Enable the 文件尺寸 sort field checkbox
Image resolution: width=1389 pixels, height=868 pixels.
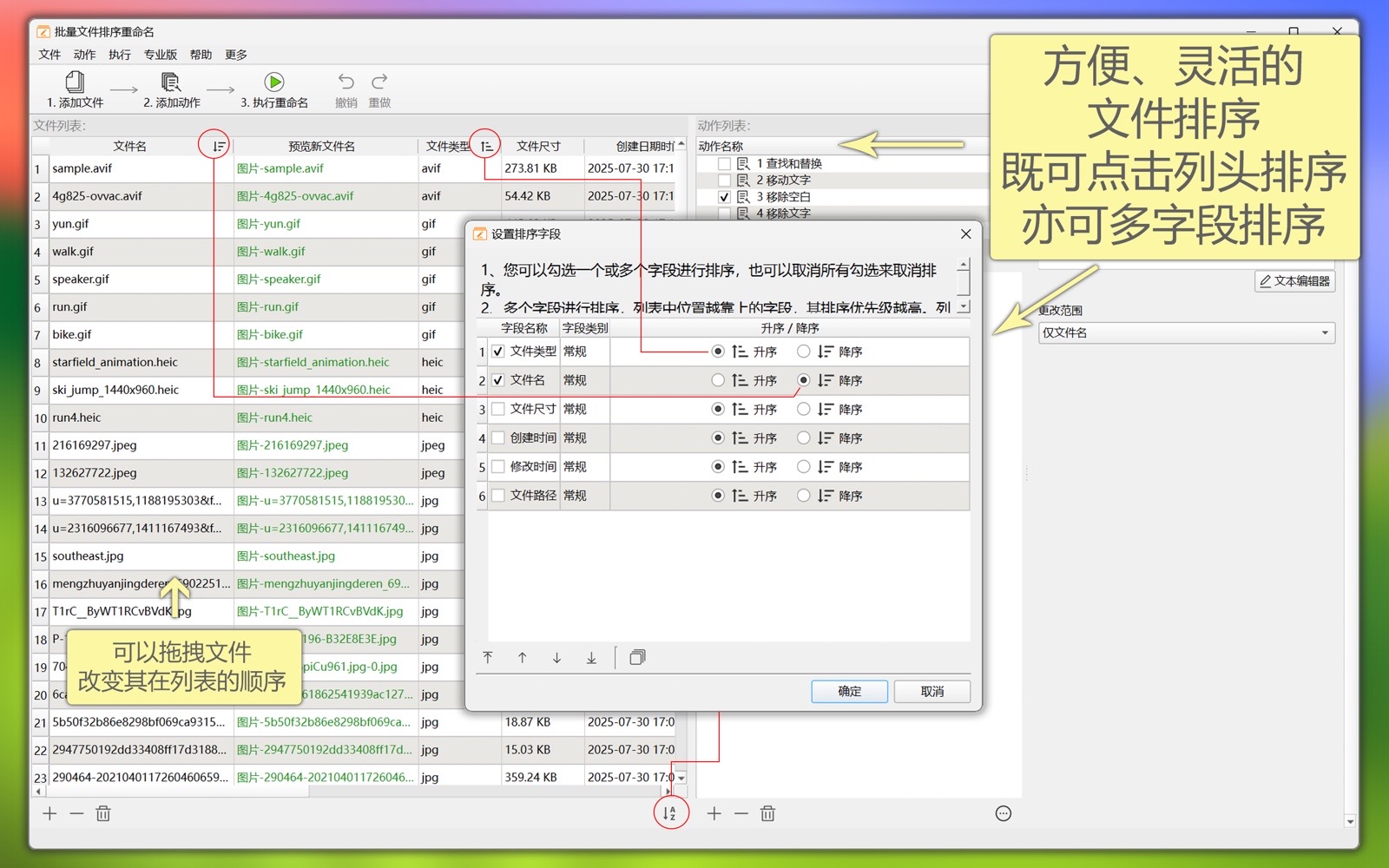(x=498, y=409)
